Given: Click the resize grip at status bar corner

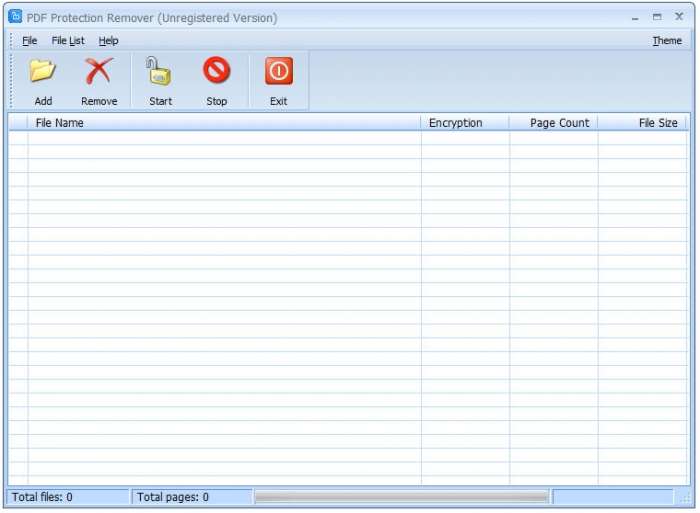Looking at the screenshot, I should [686, 499].
